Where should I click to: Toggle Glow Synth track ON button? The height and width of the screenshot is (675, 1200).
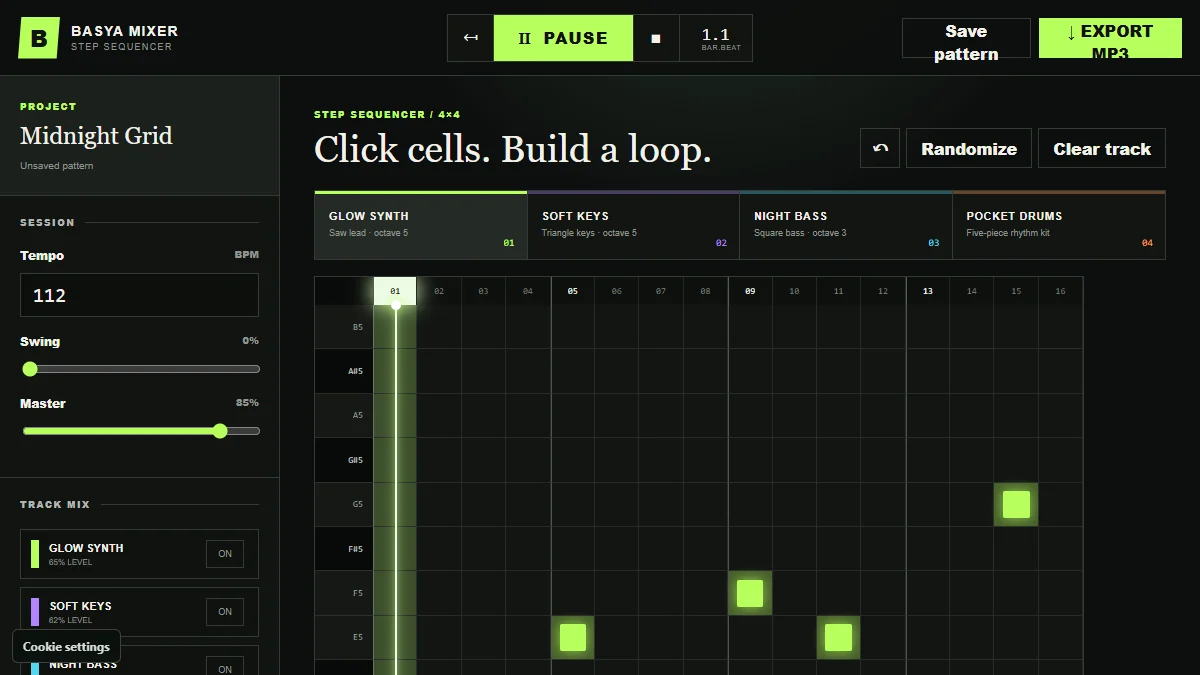[225, 554]
